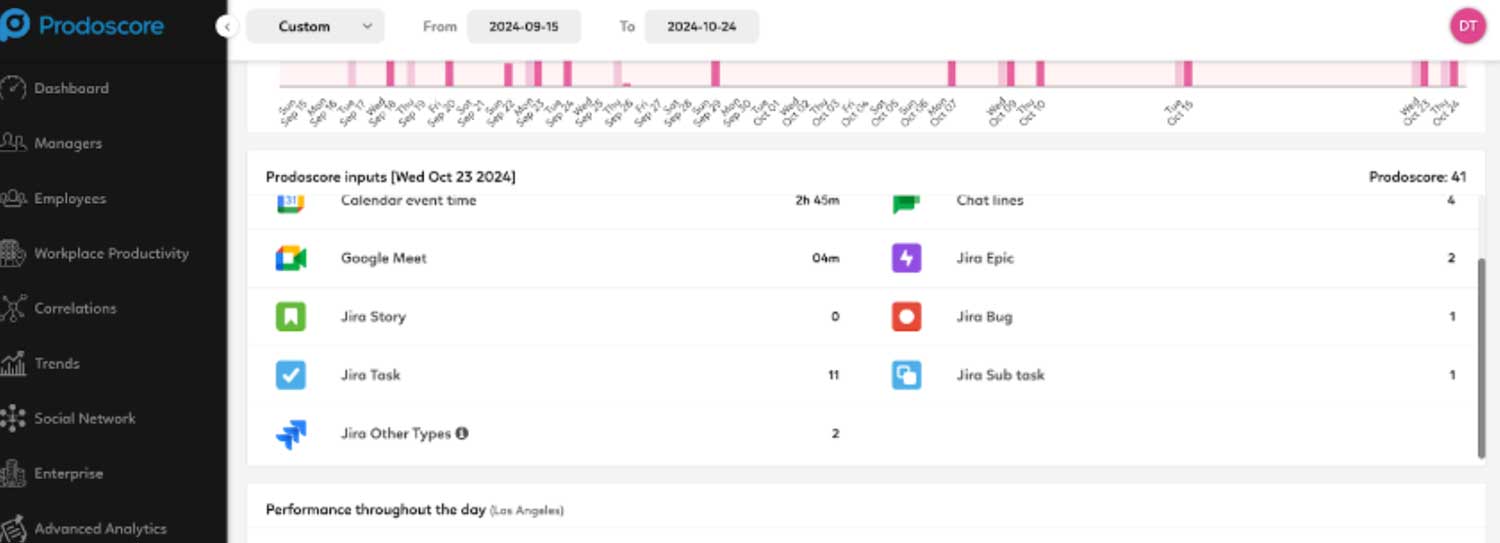Image resolution: width=1500 pixels, height=543 pixels.
Task: Click the Workplace Productivity icon
Action: (13, 253)
